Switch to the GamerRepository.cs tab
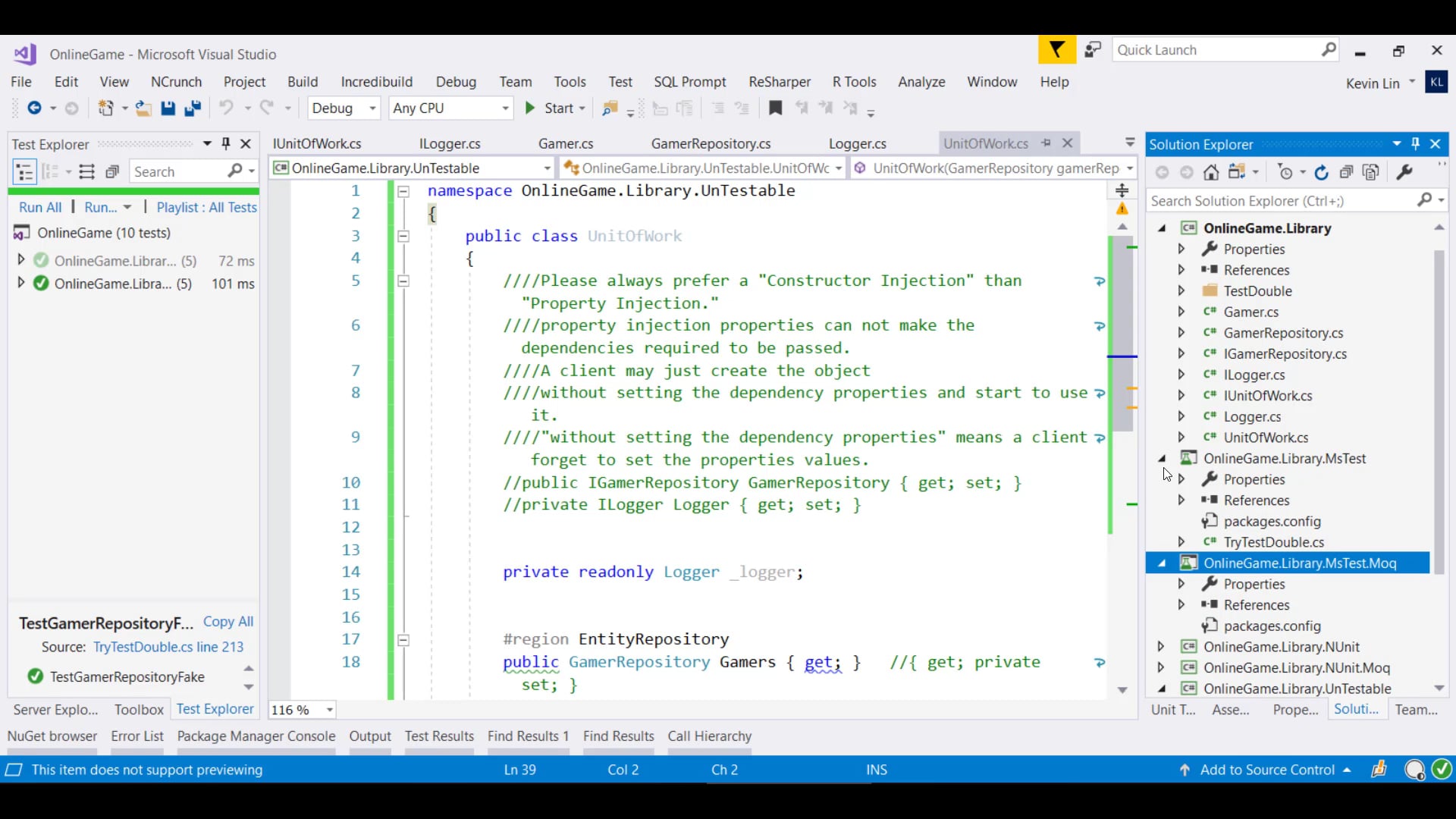Screen dimensions: 1456x819 (711, 144)
